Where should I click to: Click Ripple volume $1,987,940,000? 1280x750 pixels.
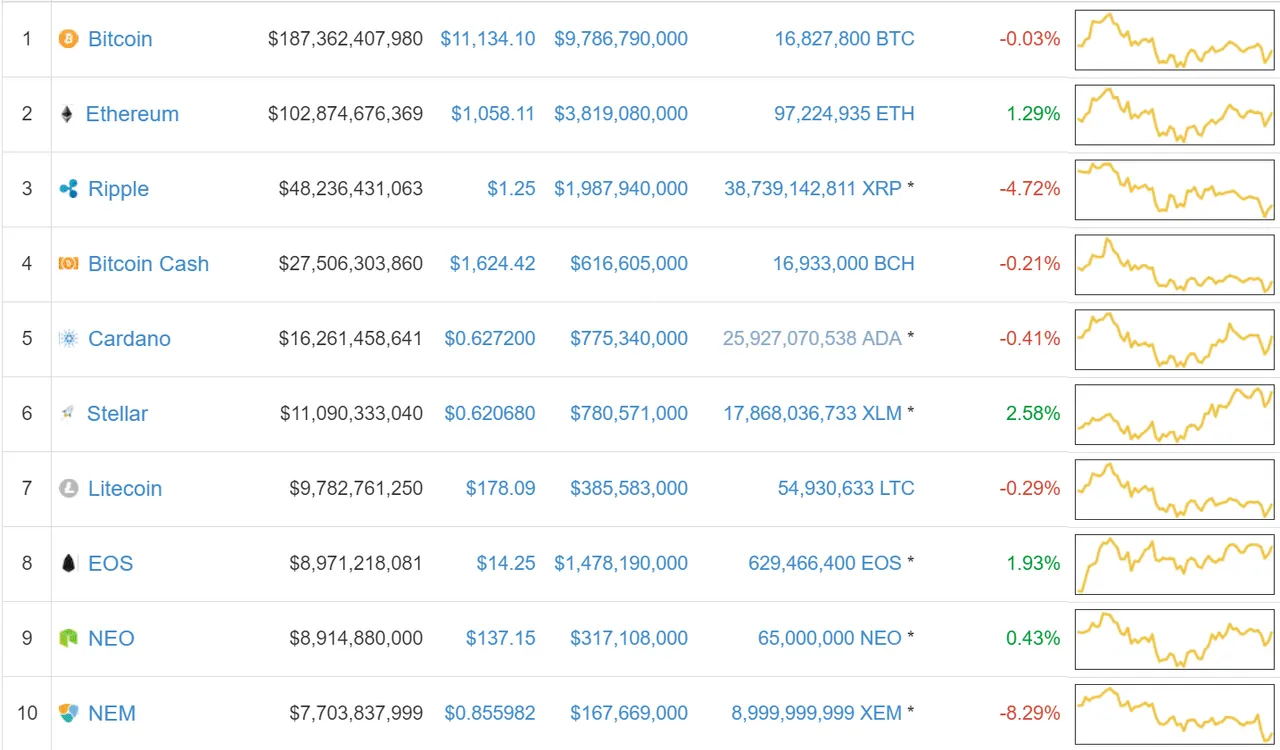coord(621,189)
